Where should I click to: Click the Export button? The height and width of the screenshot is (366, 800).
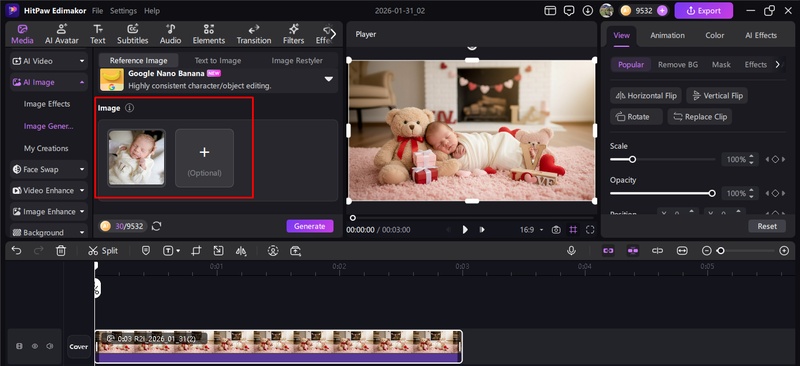pyautogui.click(x=704, y=10)
